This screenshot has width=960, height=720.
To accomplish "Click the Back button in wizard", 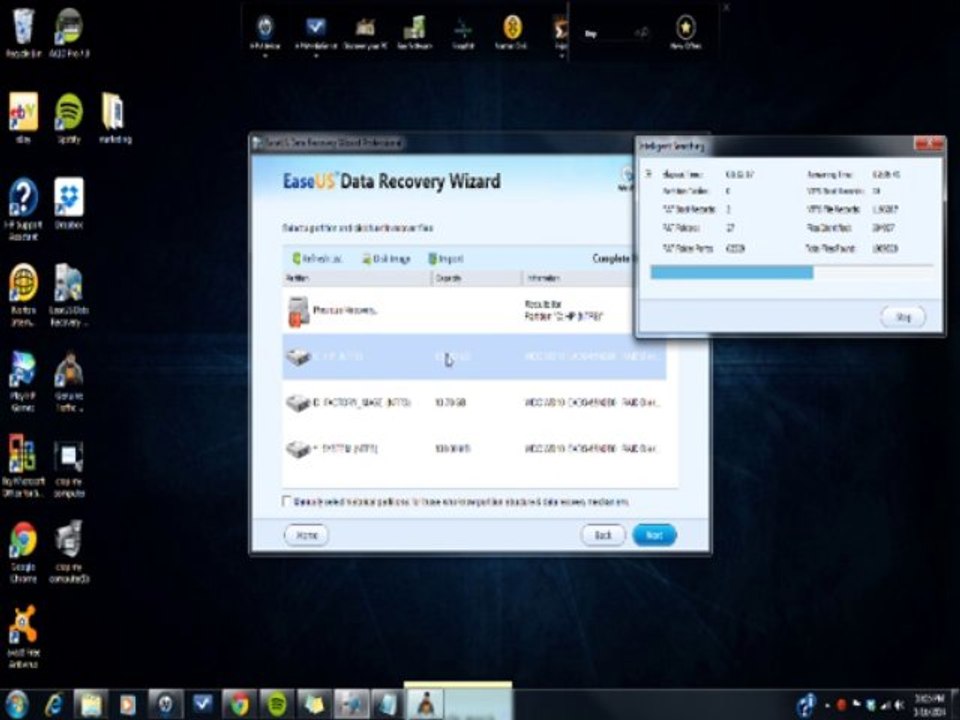I will pyautogui.click(x=603, y=535).
